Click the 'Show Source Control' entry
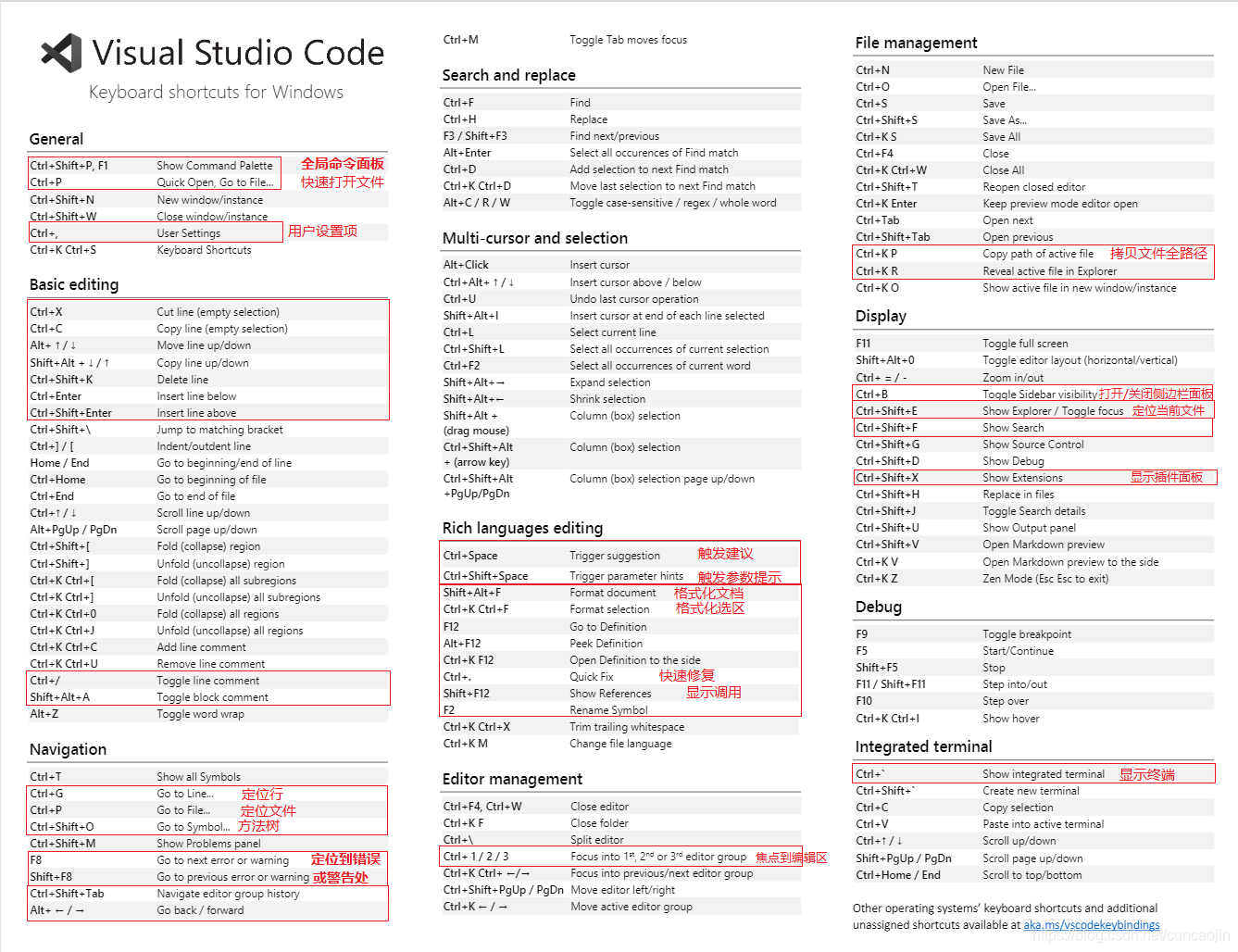This screenshot has width=1238, height=952. pos(1034,445)
